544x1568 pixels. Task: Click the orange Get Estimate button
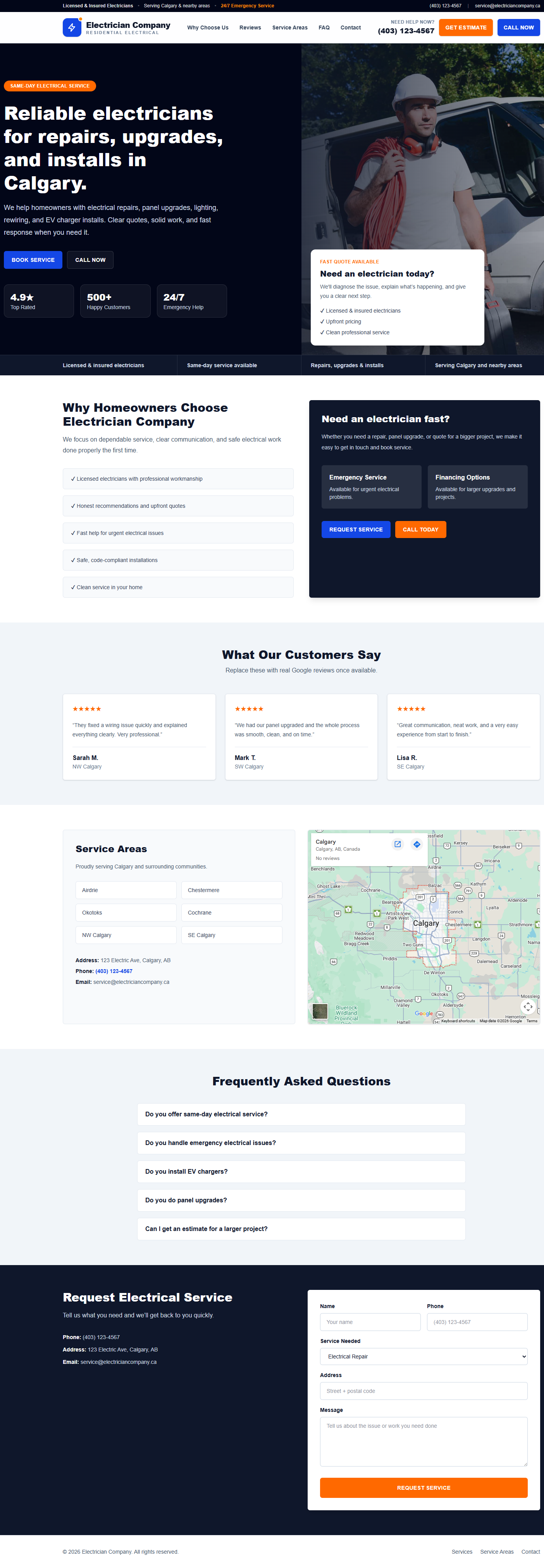[465, 28]
